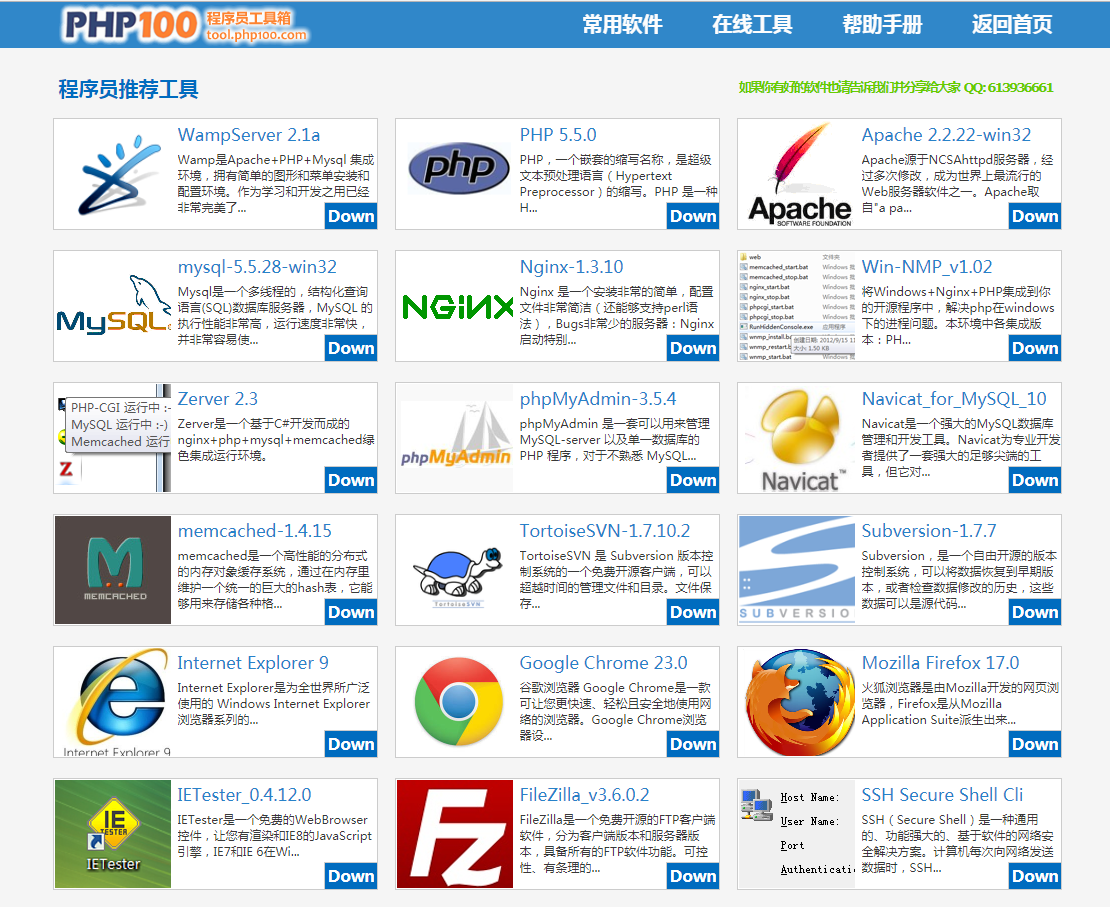Click the MySQL dolphin logo
Viewport: 1110px width, 907px height.
point(113,306)
